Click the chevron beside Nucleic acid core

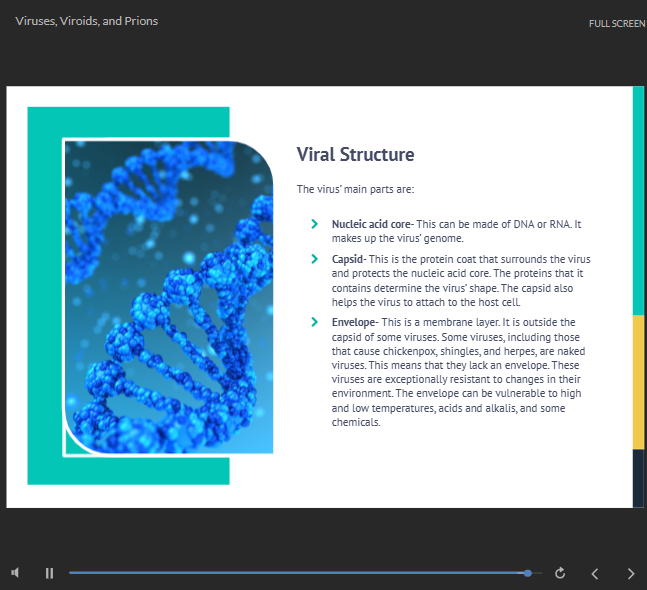click(x=315, y=224)
